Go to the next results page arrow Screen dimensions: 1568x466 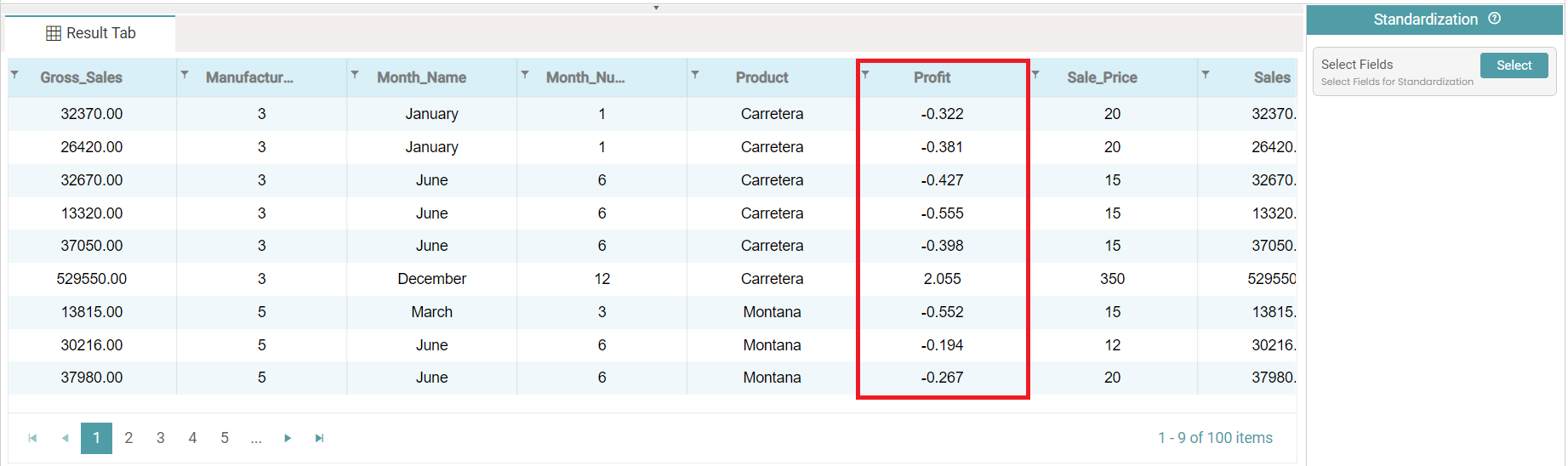click(x=288, y=438)
